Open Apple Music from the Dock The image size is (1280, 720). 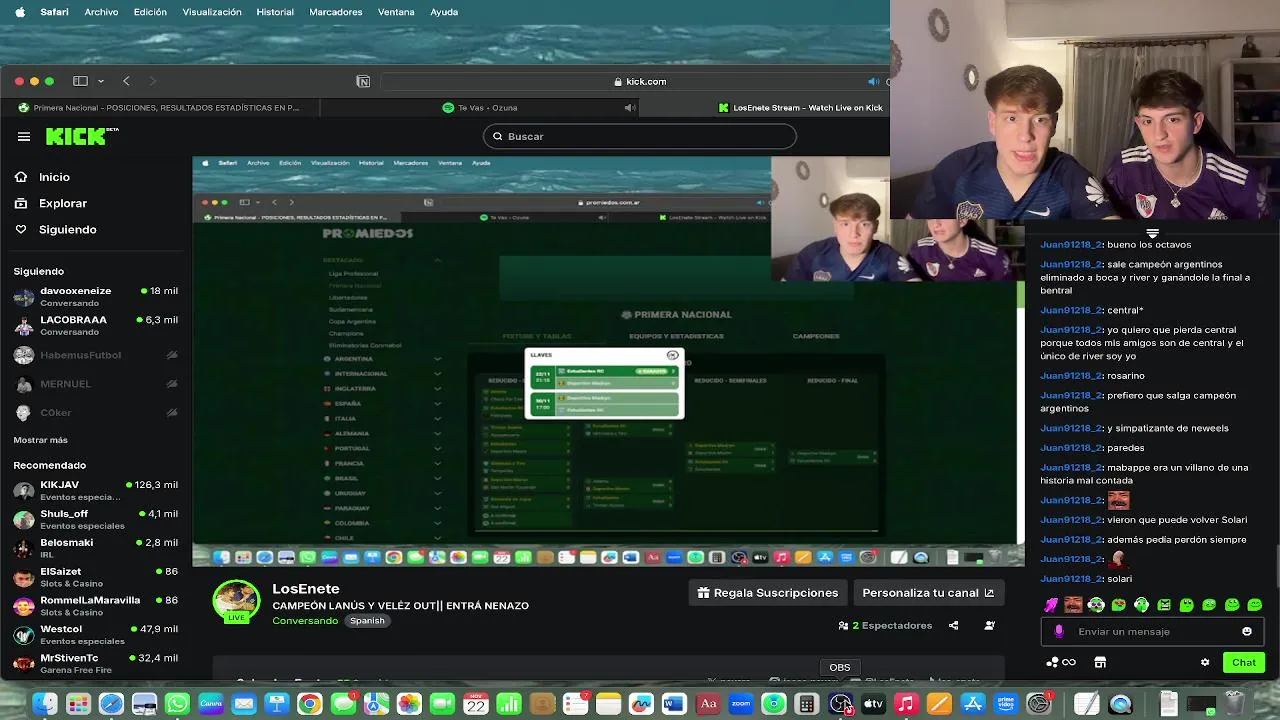click(x=906, y=704)
